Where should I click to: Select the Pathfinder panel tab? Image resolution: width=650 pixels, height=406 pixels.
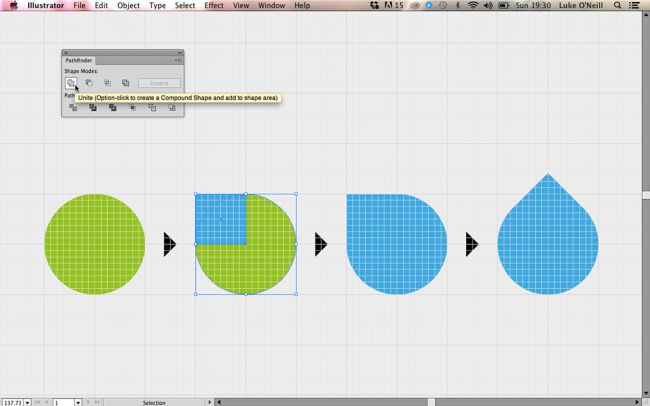click(x=79, y=61)
